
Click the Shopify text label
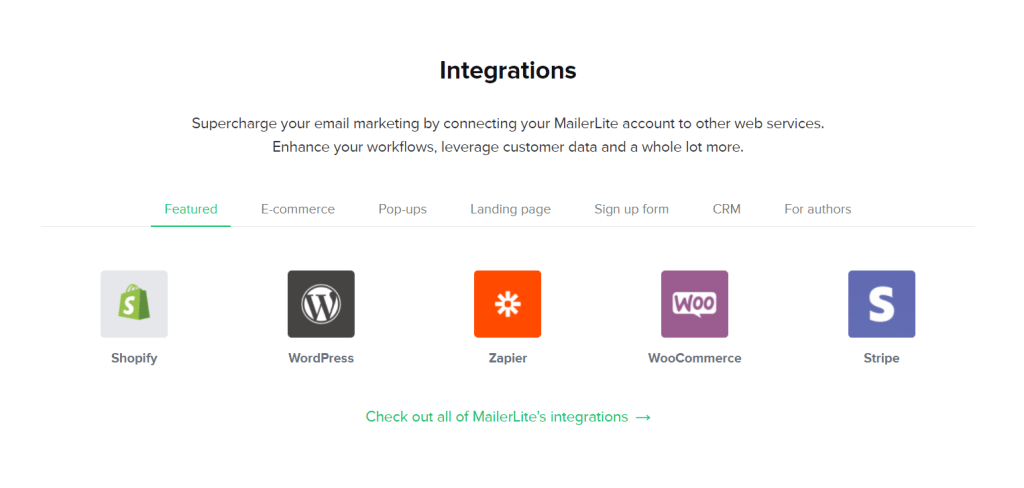(134, 359)
